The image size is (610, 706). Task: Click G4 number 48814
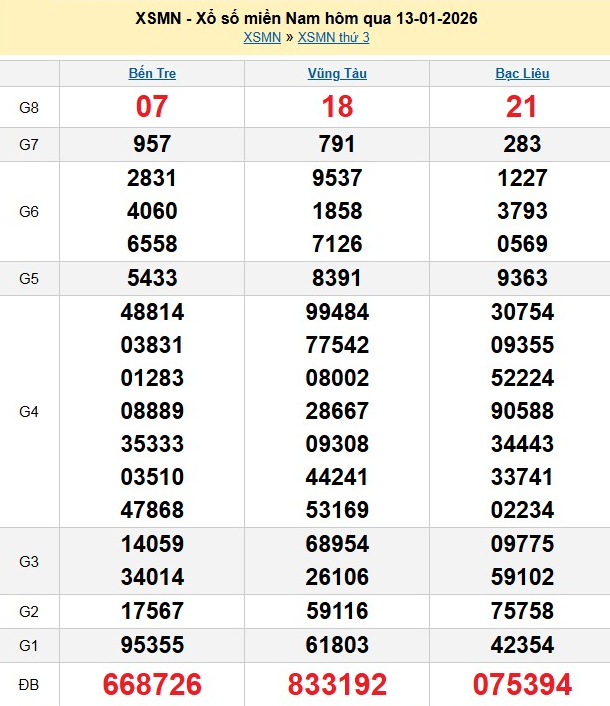152,312
